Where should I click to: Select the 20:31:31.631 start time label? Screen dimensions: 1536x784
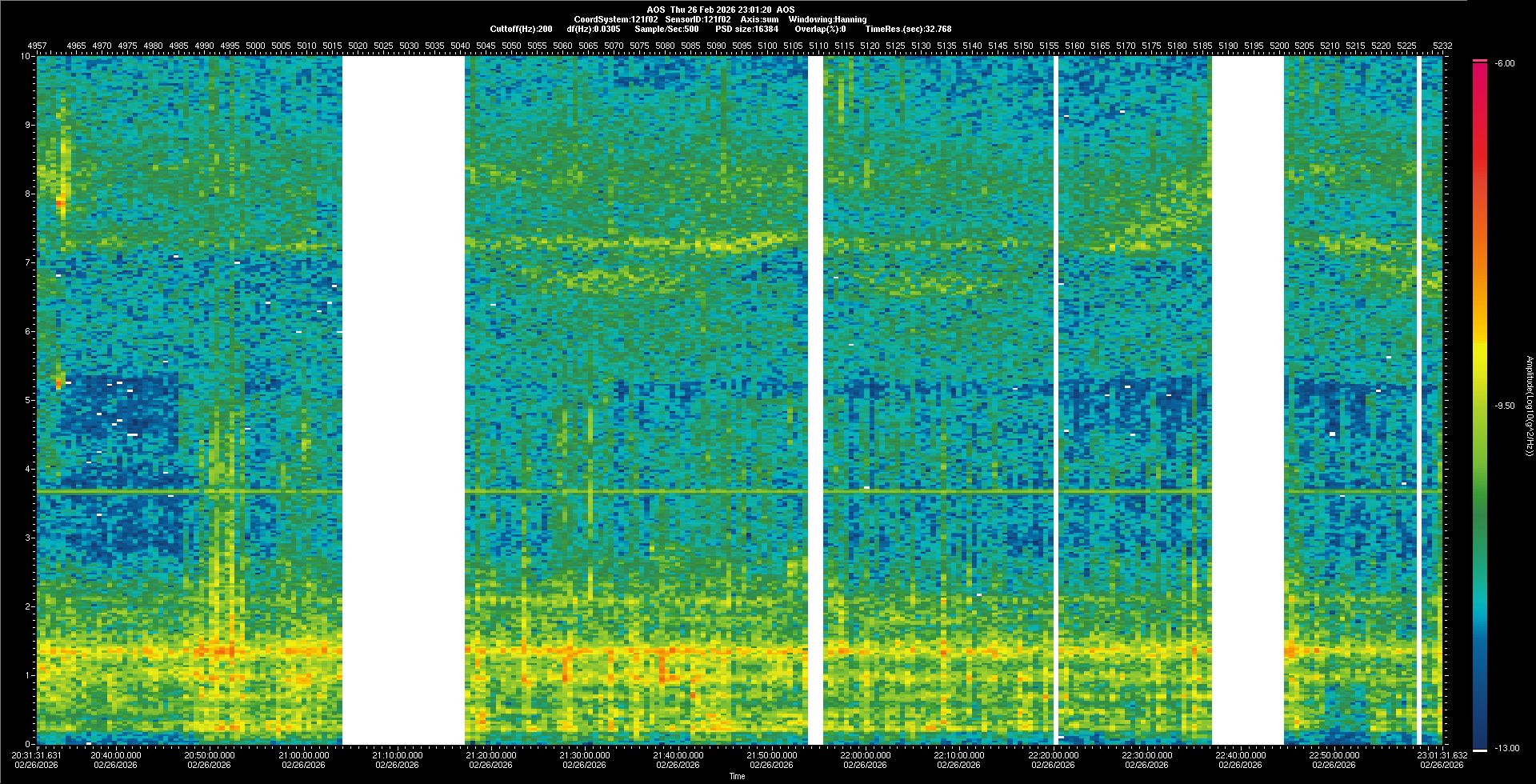pos(37,755)
